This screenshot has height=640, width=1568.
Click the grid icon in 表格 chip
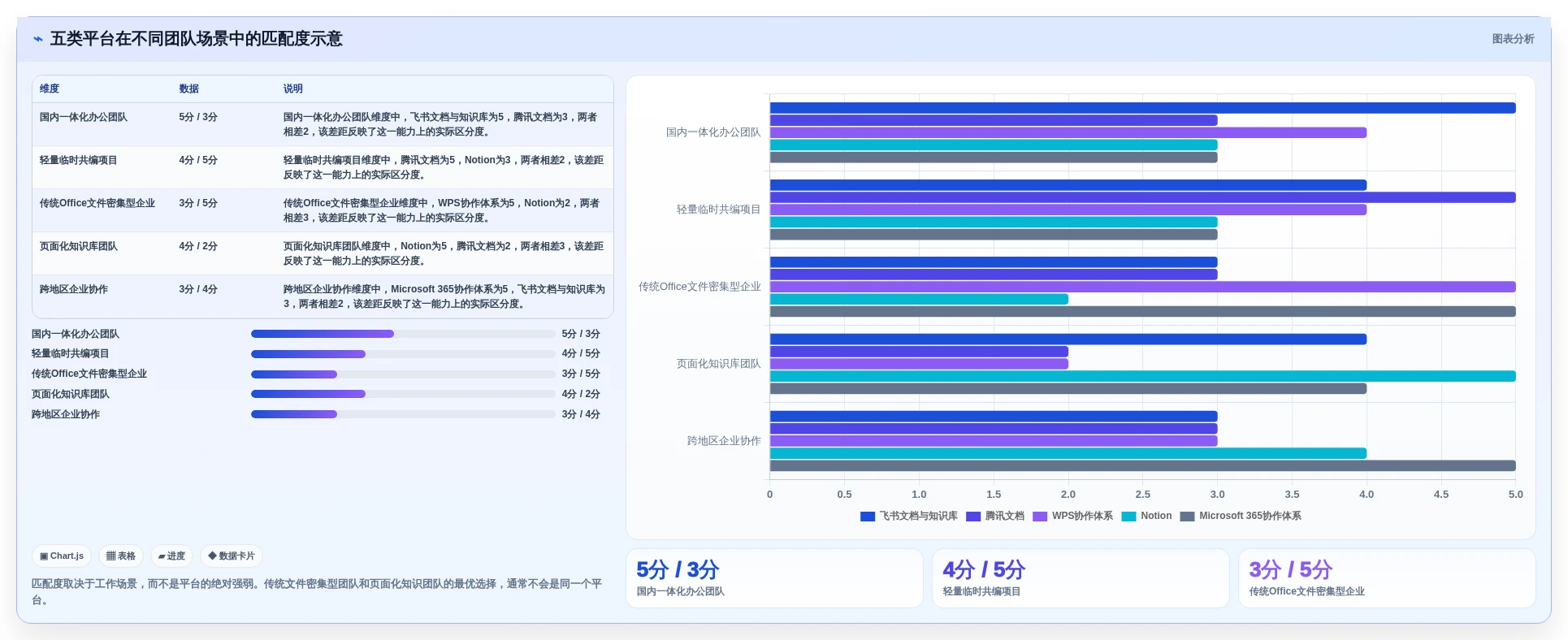(110, 556)
